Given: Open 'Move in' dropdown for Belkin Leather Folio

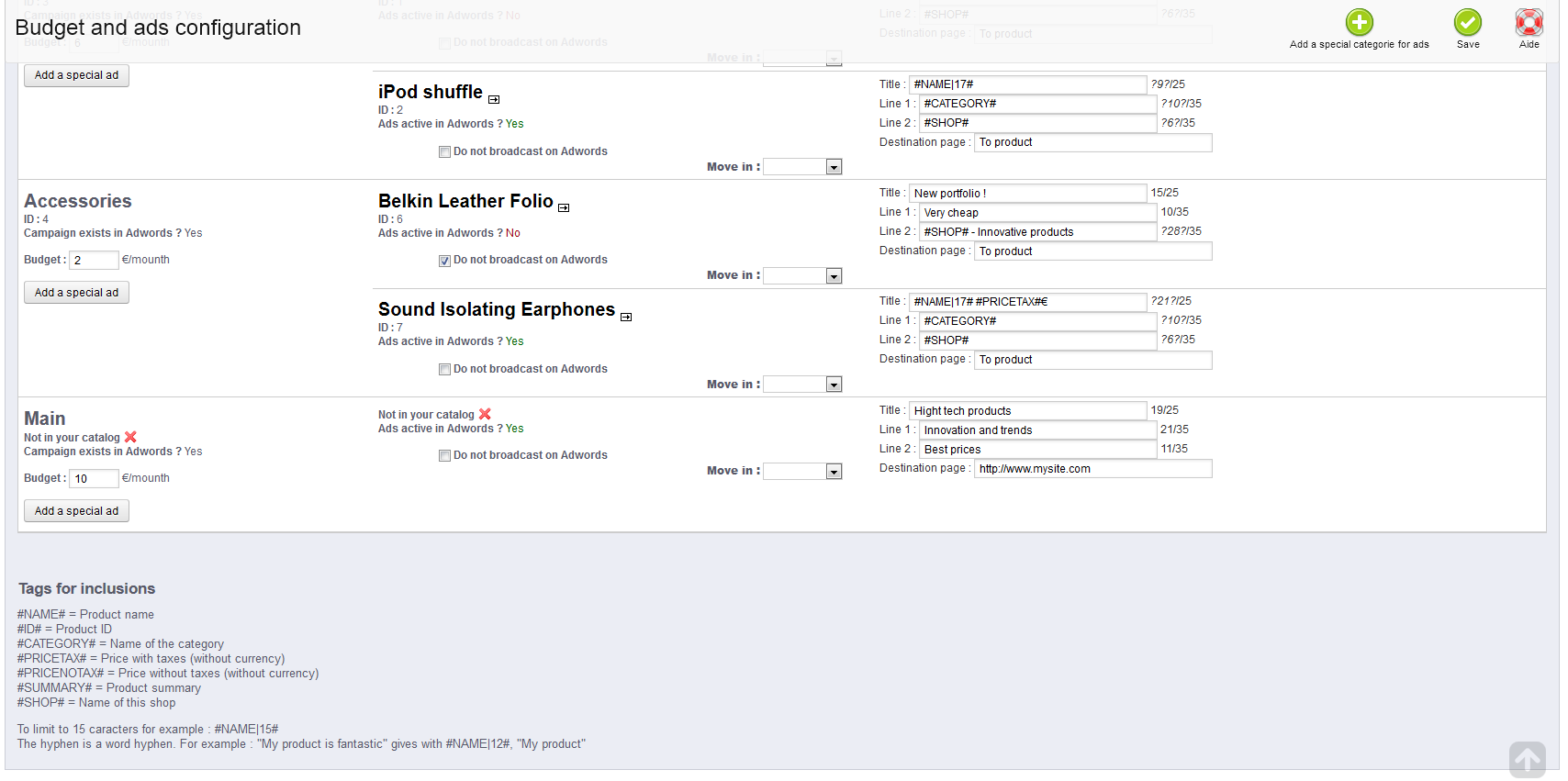Looking at the screenshot, I should pos(802,275).
